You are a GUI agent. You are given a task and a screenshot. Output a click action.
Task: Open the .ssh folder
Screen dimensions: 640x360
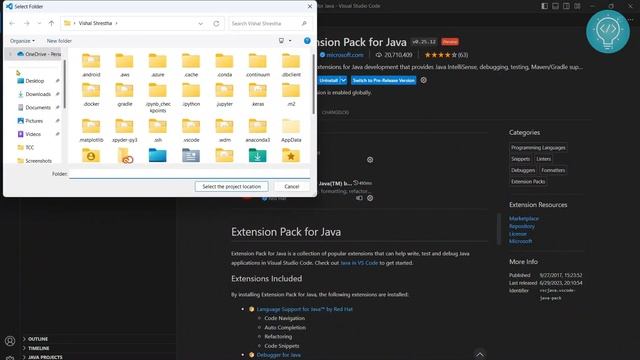tap(158, 131)
